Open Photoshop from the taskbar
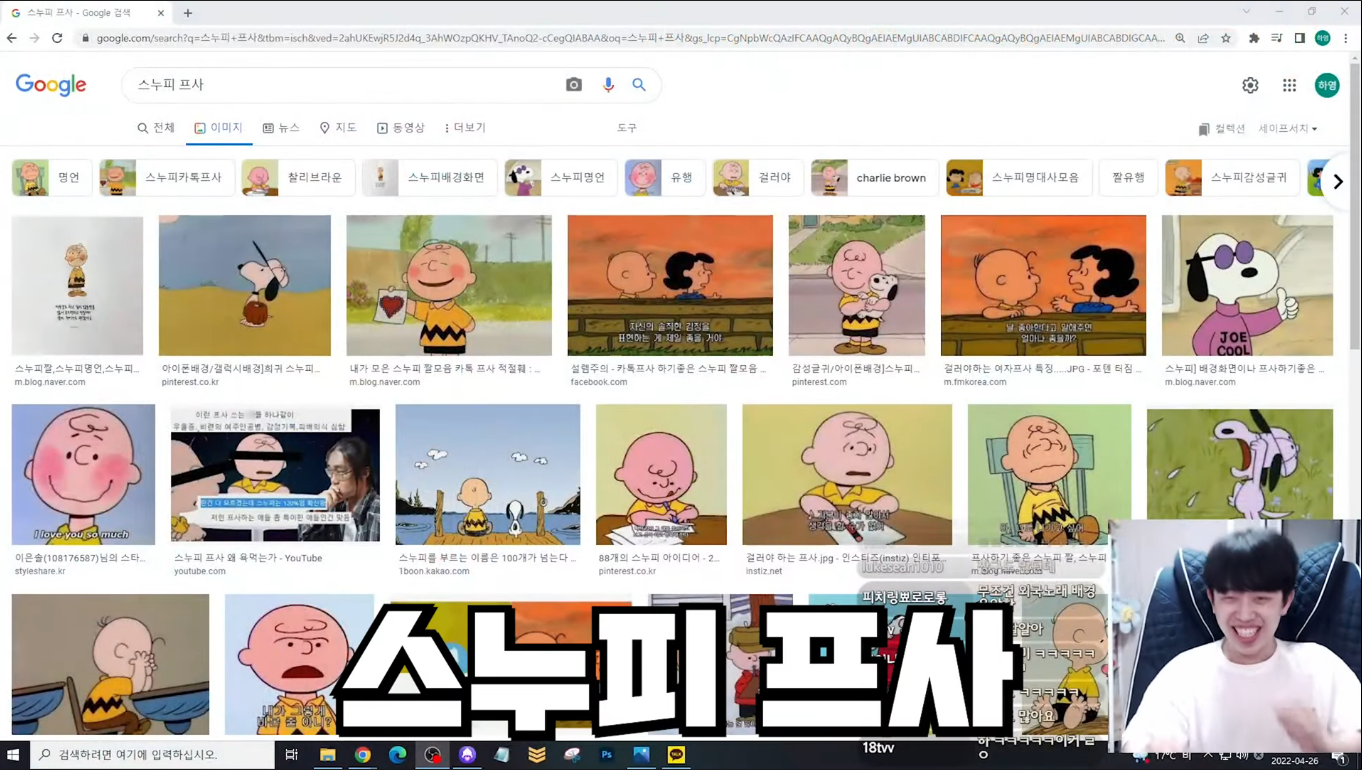 click(607, 754)
